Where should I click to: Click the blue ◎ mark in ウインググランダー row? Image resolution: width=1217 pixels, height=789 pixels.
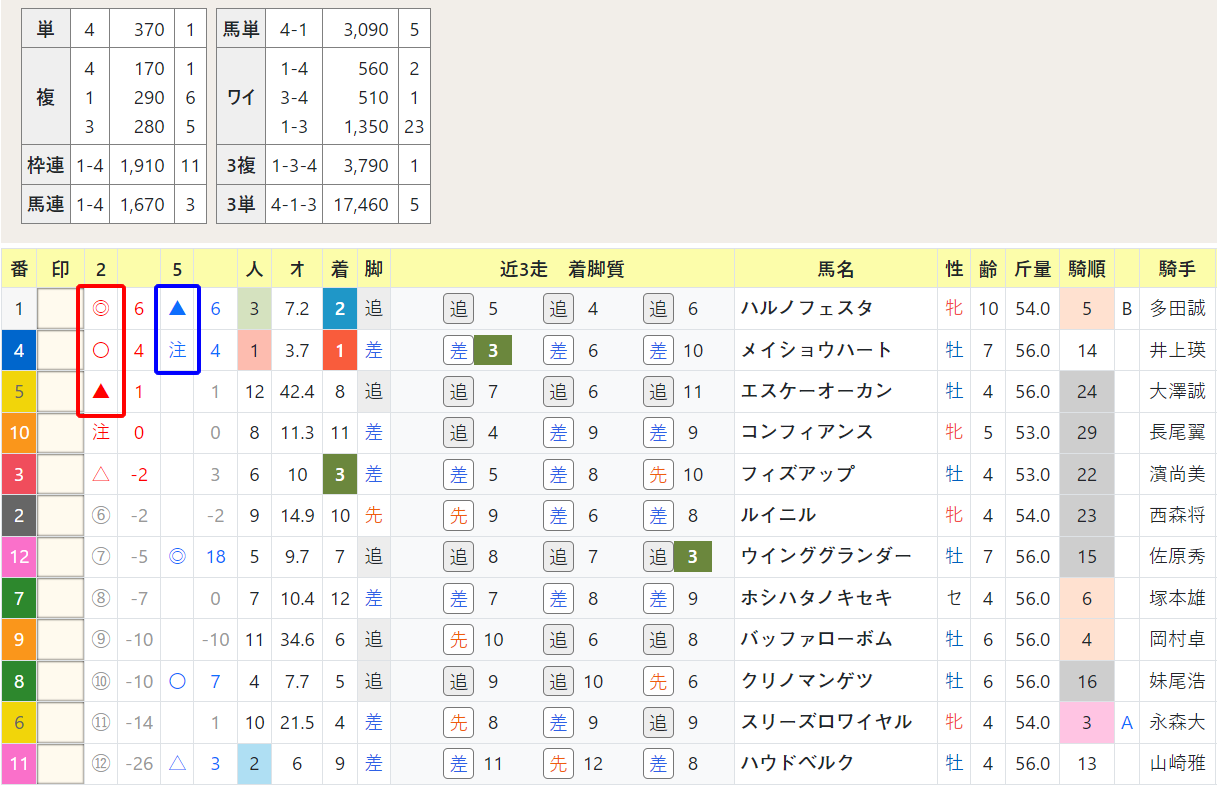[x=178, y=557]
